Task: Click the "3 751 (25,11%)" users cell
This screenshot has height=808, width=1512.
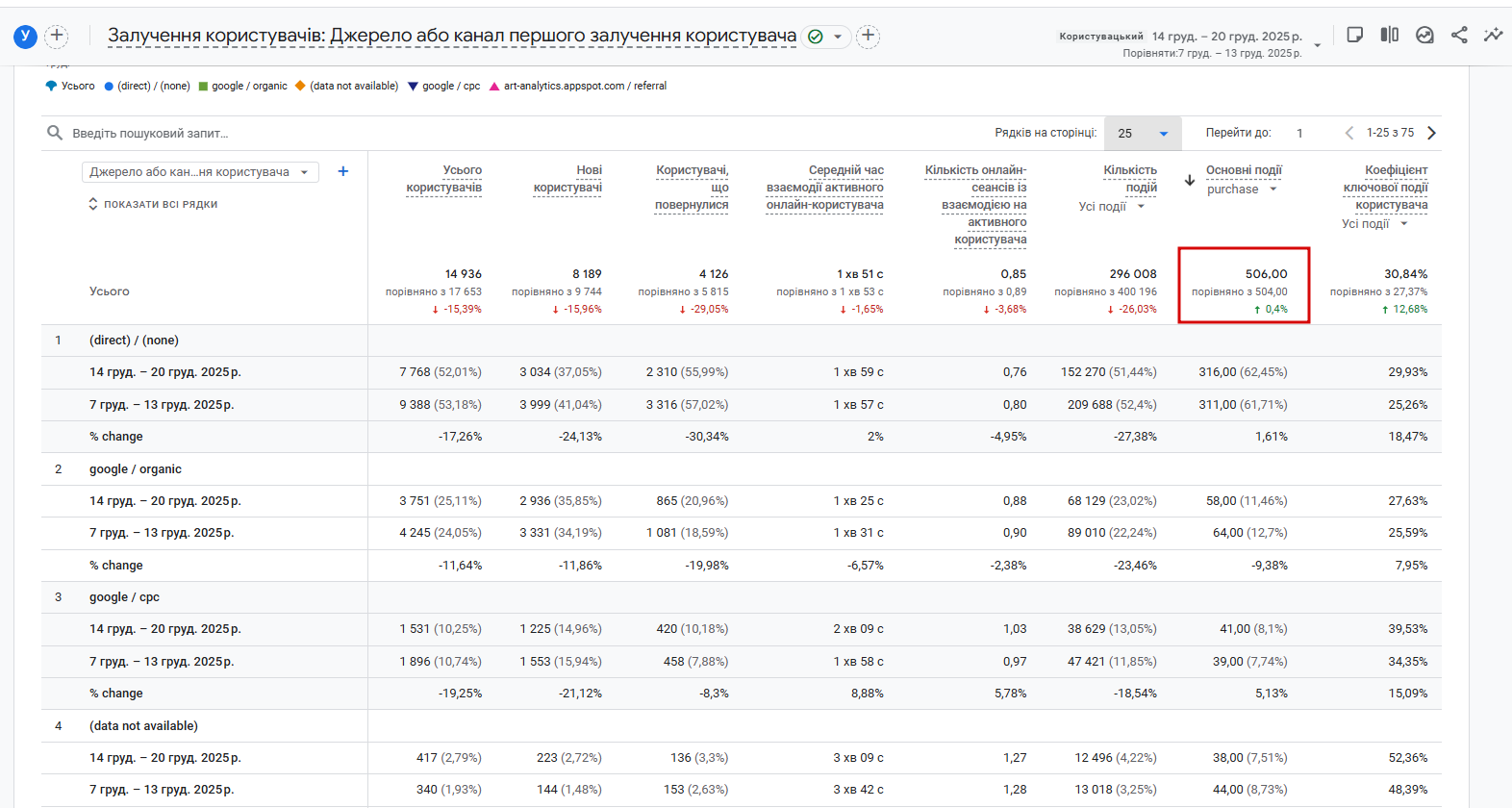Action: pos(441,501)
